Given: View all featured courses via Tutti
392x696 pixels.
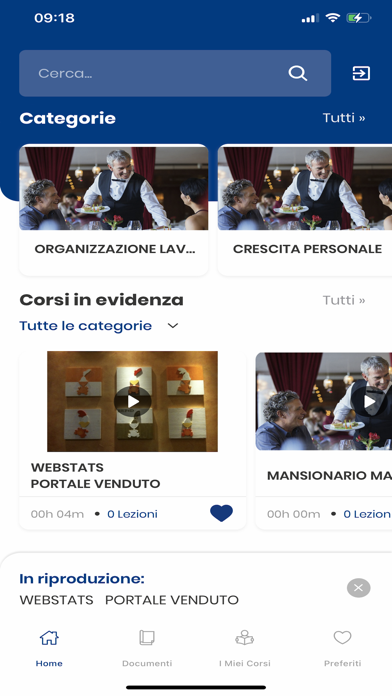Looking at the screenshot, I should click(x=344, y=300).
